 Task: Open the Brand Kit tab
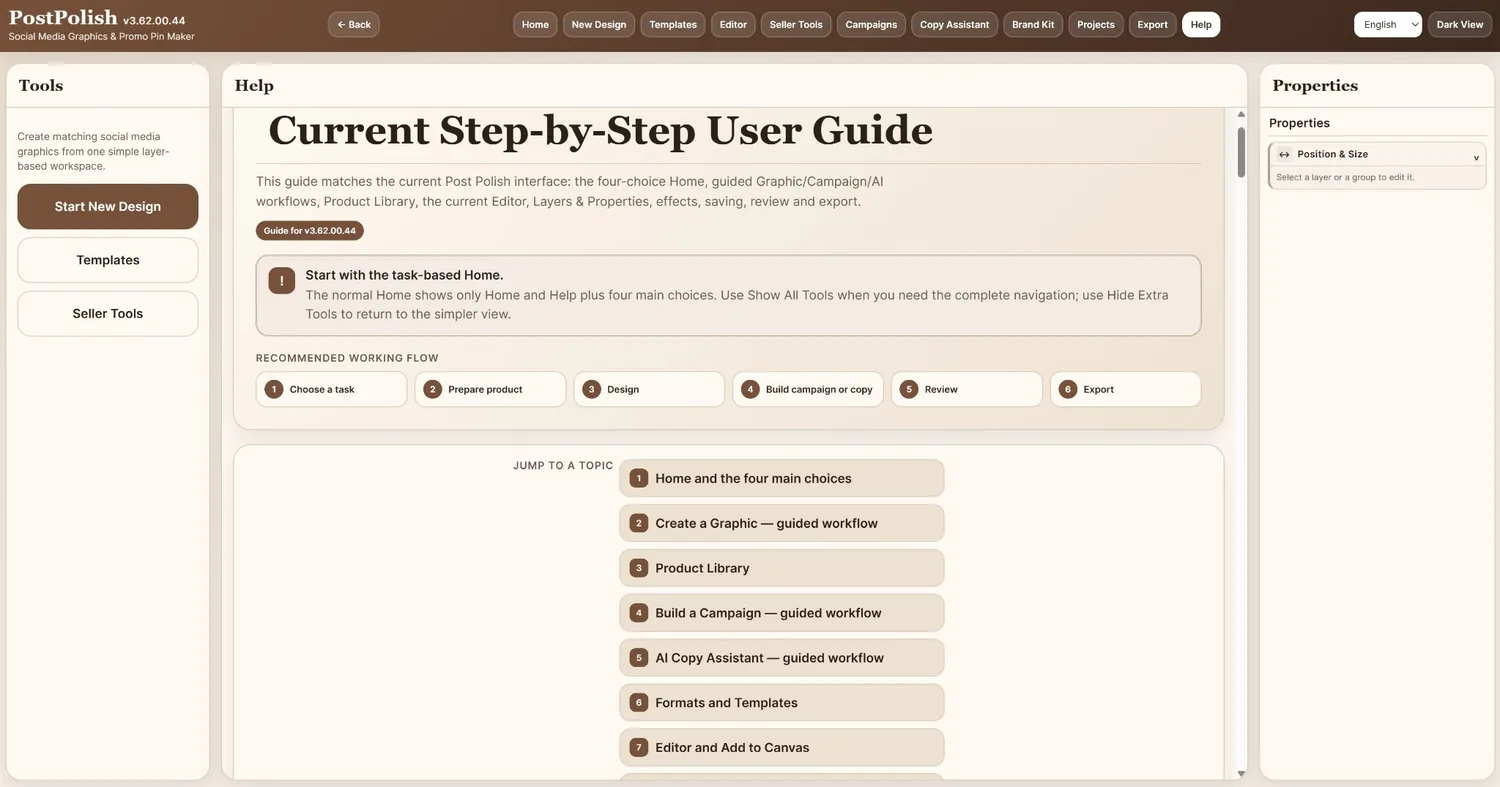pos(1033,24)
